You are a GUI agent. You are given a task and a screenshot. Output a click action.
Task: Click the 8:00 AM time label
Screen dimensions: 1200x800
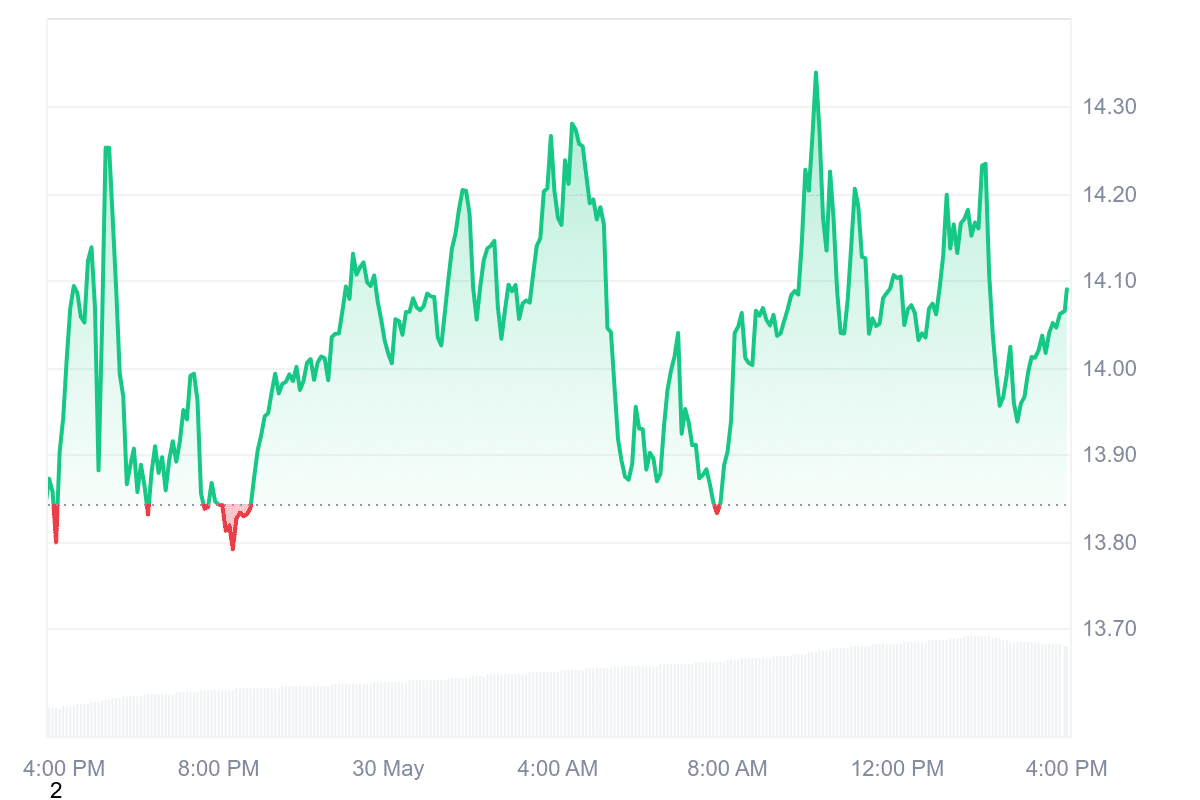(x=726, y=768)
